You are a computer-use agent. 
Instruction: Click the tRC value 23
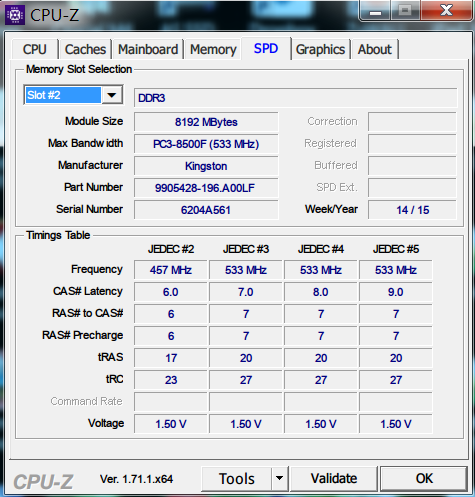tap(171, 380)
